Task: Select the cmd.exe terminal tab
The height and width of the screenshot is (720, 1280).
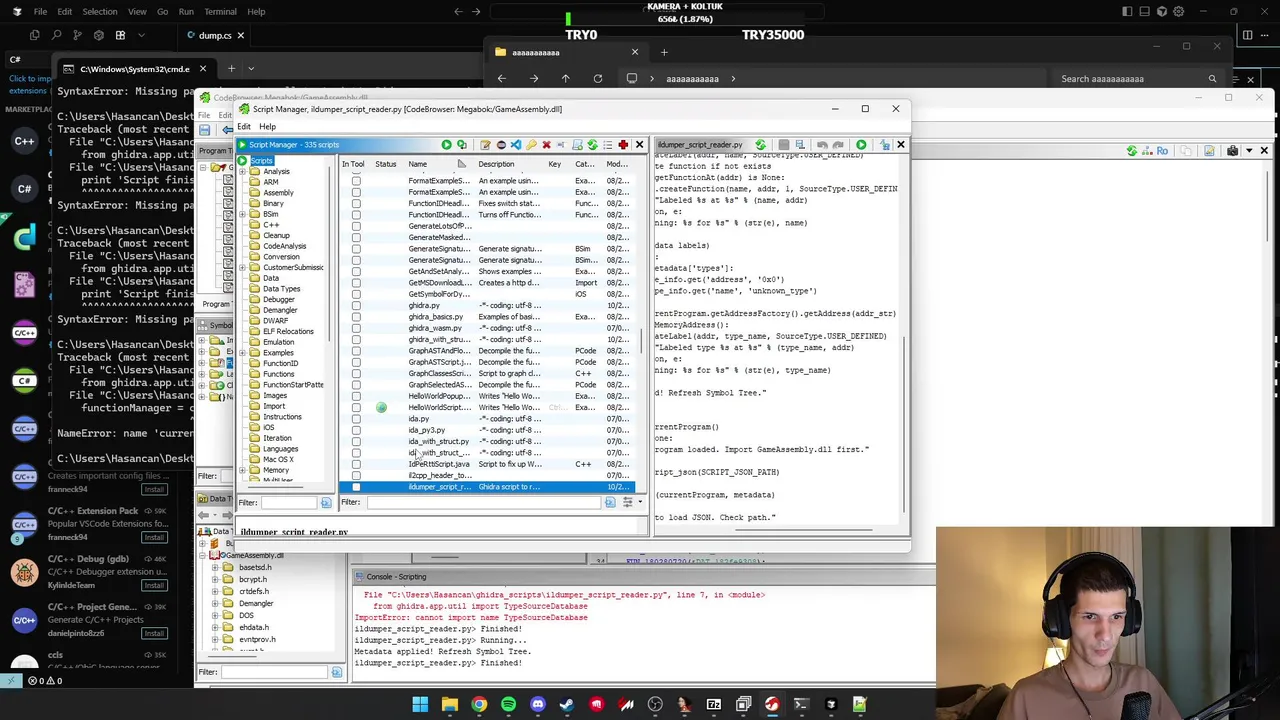Action: (134, 69)
